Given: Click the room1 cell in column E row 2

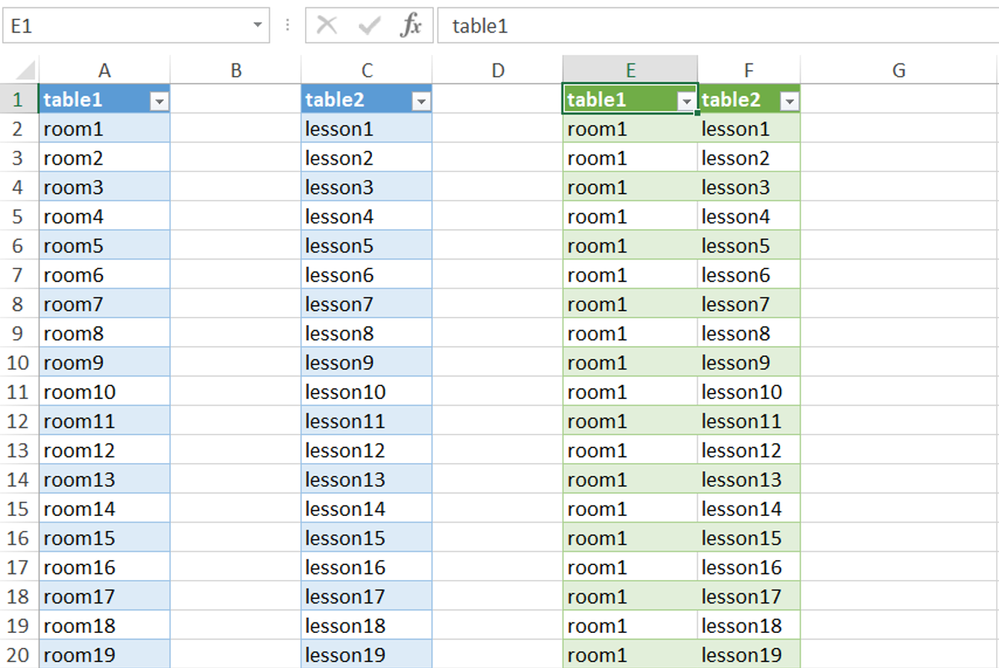Looking at the screenshot, I should 630,128.
